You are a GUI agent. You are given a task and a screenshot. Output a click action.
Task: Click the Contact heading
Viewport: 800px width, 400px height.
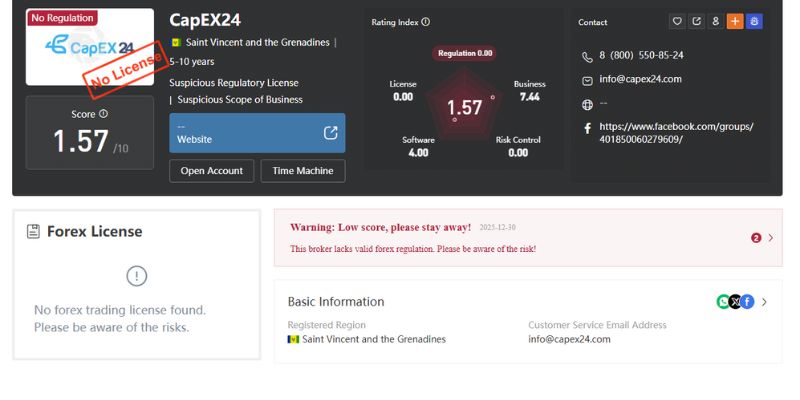tap(593, 22)
